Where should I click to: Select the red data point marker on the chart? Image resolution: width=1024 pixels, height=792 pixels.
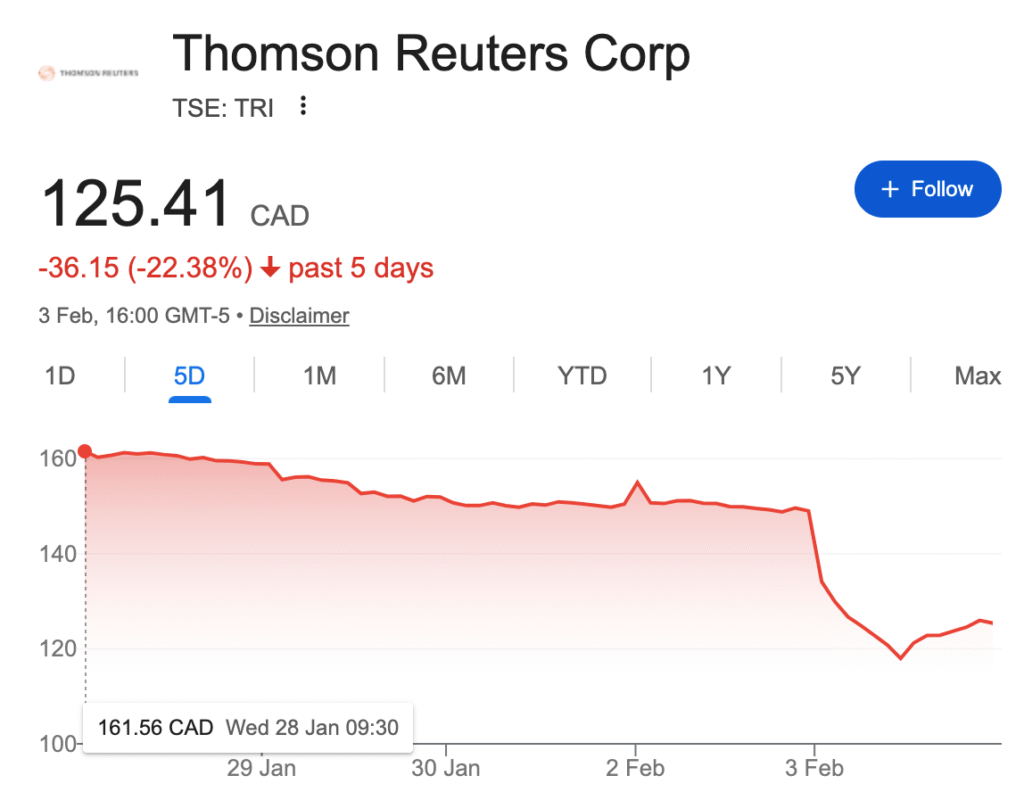coord(86,451)
